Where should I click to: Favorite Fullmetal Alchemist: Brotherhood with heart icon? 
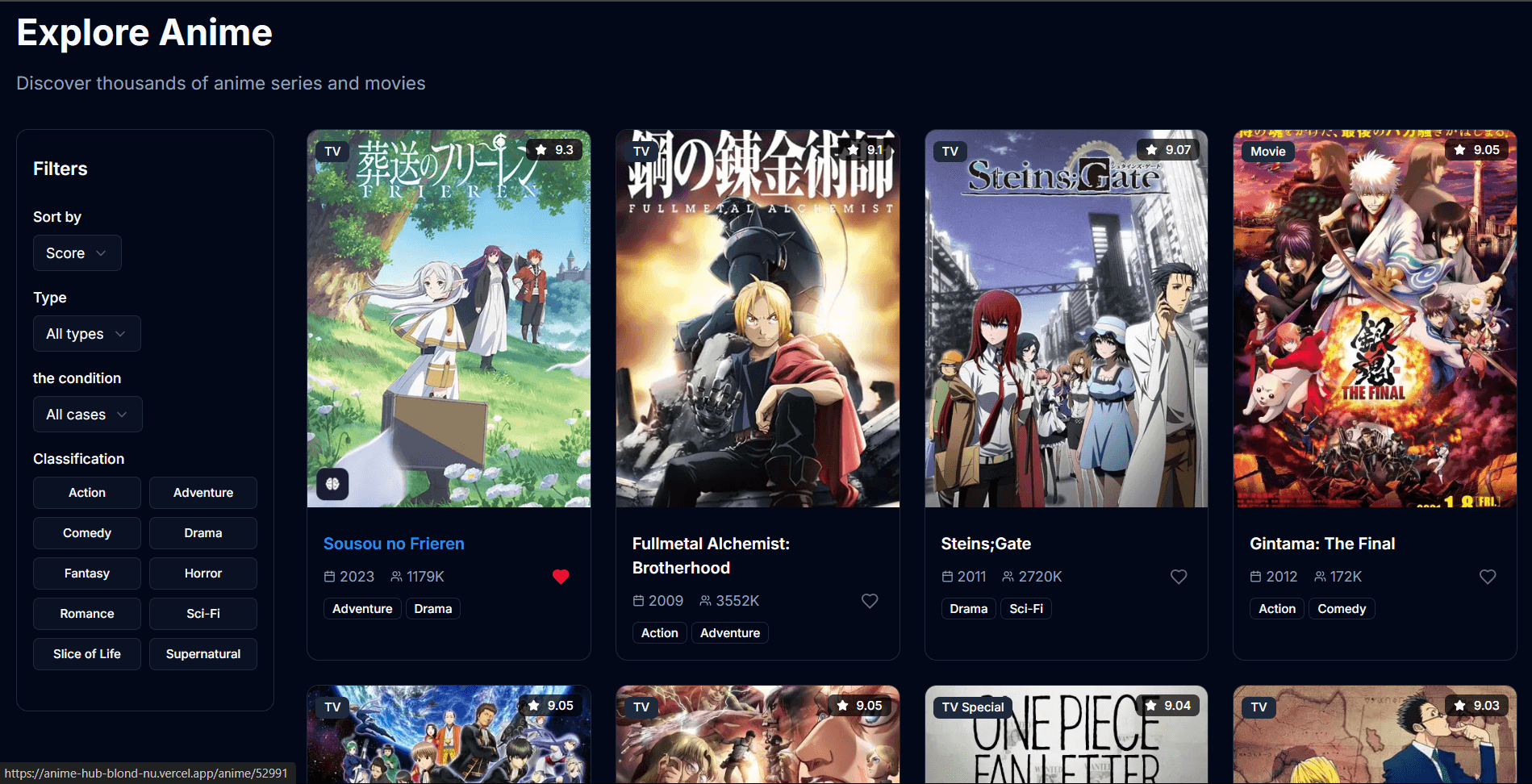point(869,601)
